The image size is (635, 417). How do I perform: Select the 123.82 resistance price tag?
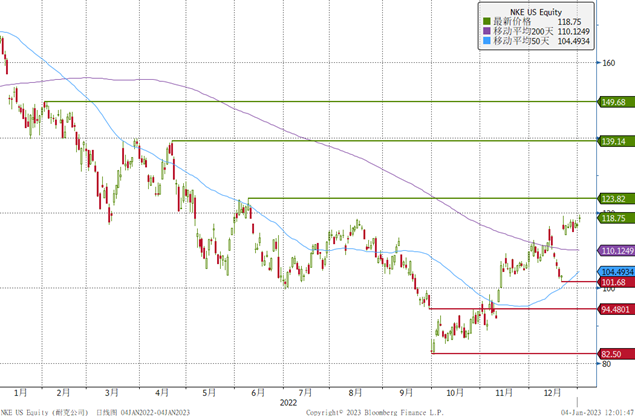(615, 199)
